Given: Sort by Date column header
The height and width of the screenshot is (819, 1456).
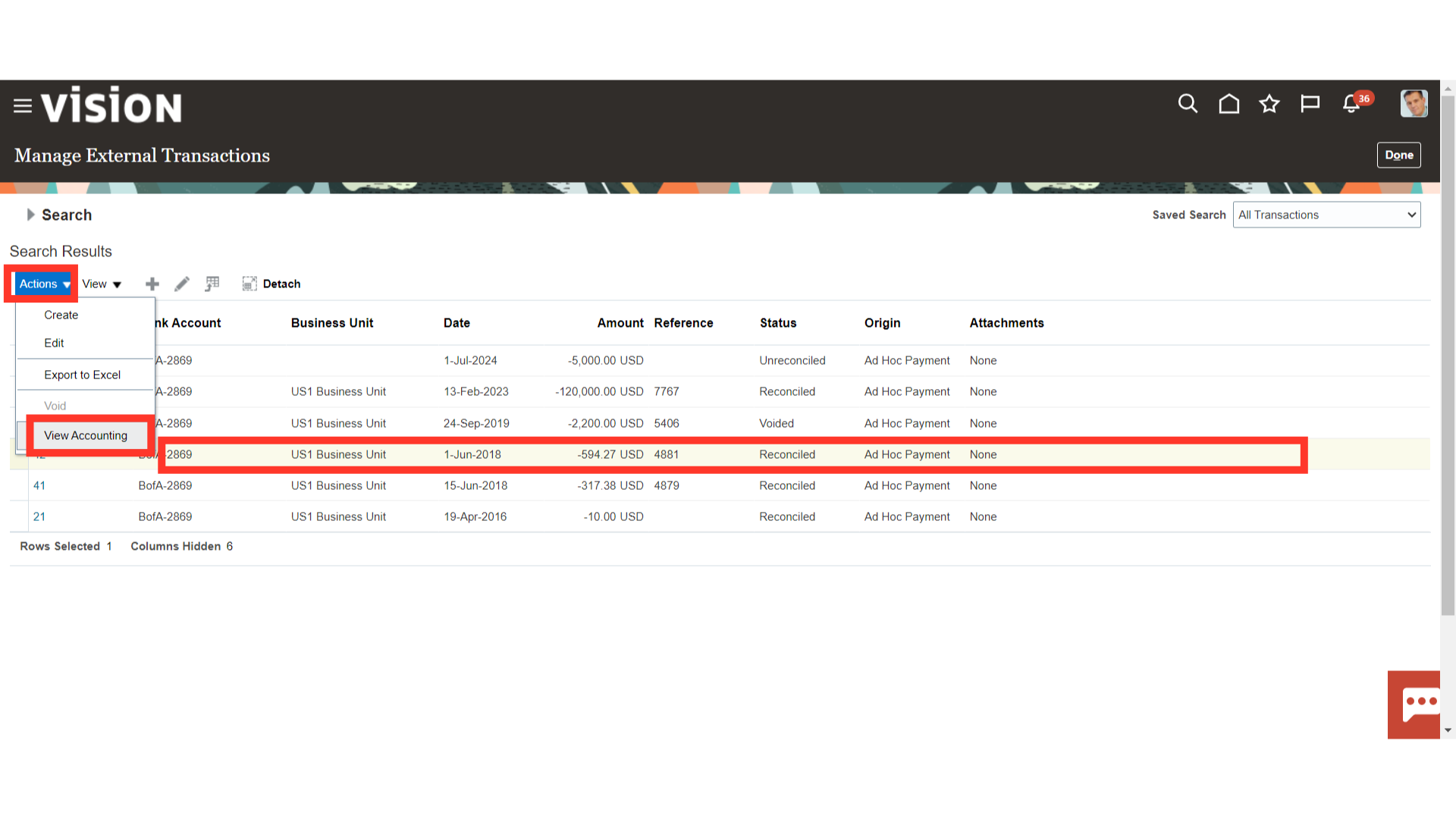Looking at the screenshot, I should (457, 323).
